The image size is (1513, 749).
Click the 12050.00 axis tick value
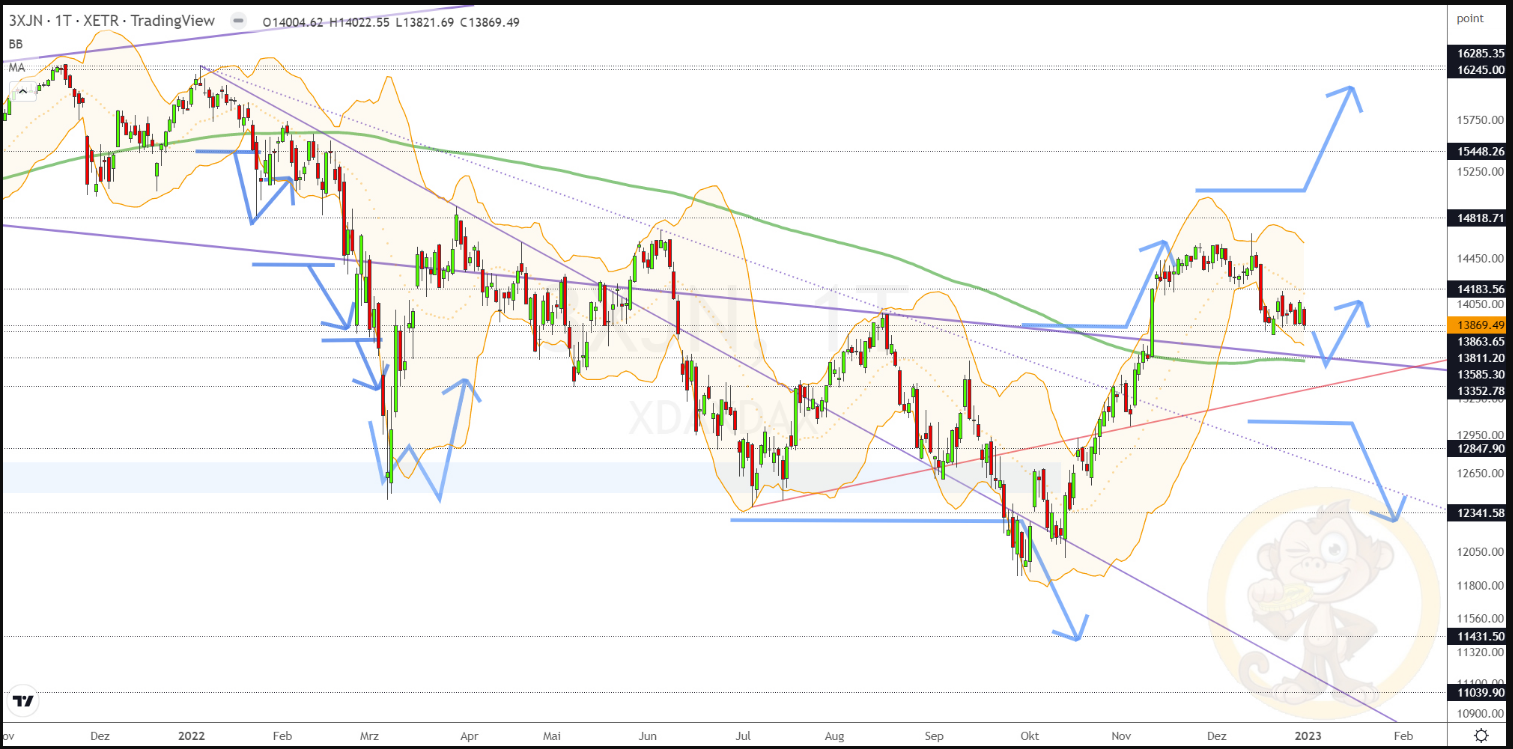click(1480, 552)
